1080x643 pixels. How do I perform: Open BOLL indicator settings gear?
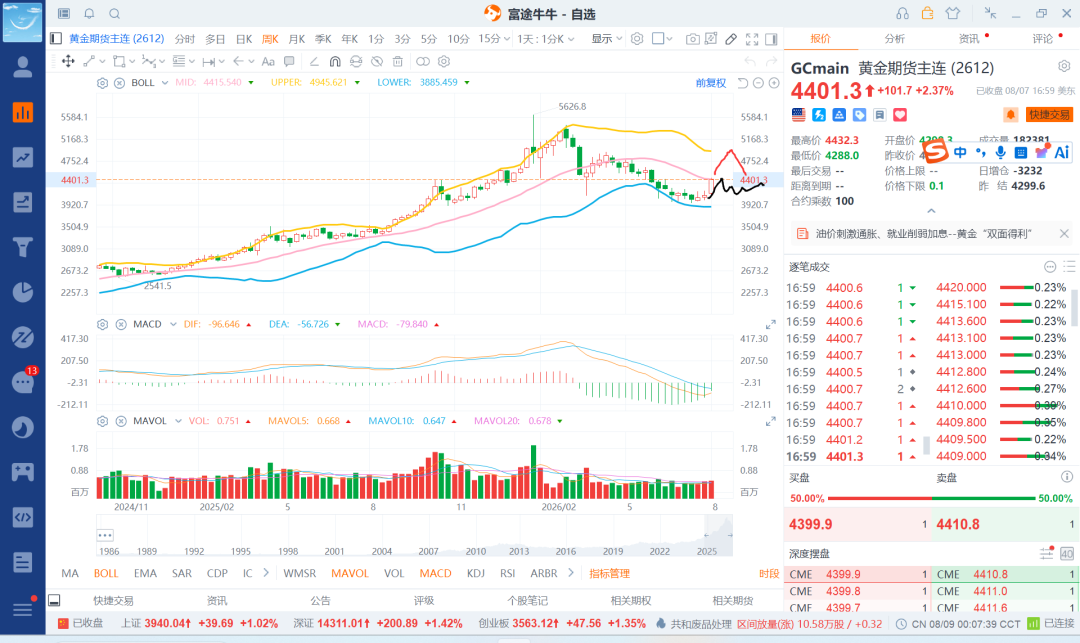(x=102, y=83)
